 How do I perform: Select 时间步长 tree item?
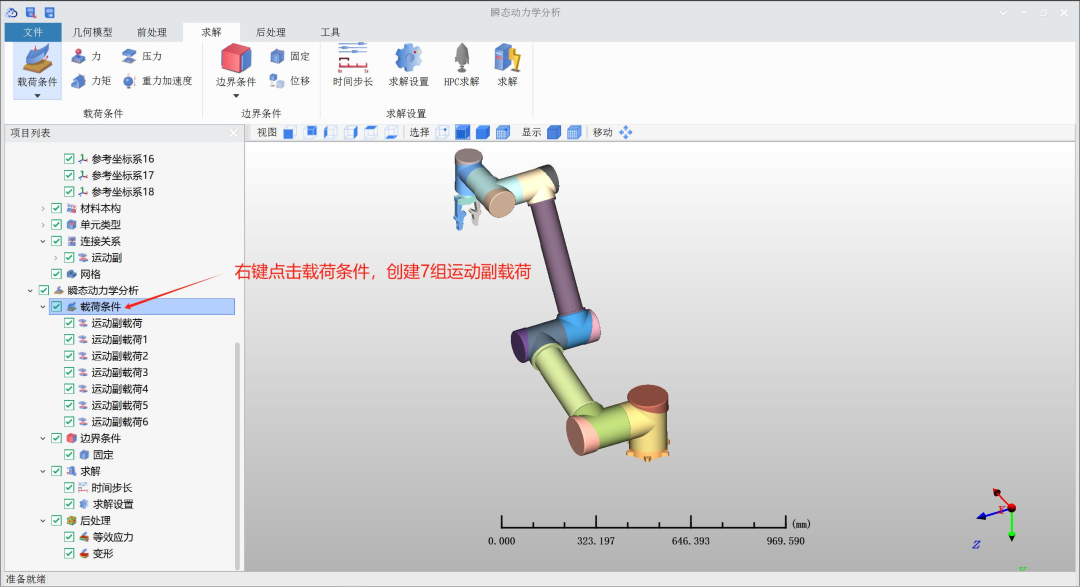pyautogui.click(x=112, y=488)
